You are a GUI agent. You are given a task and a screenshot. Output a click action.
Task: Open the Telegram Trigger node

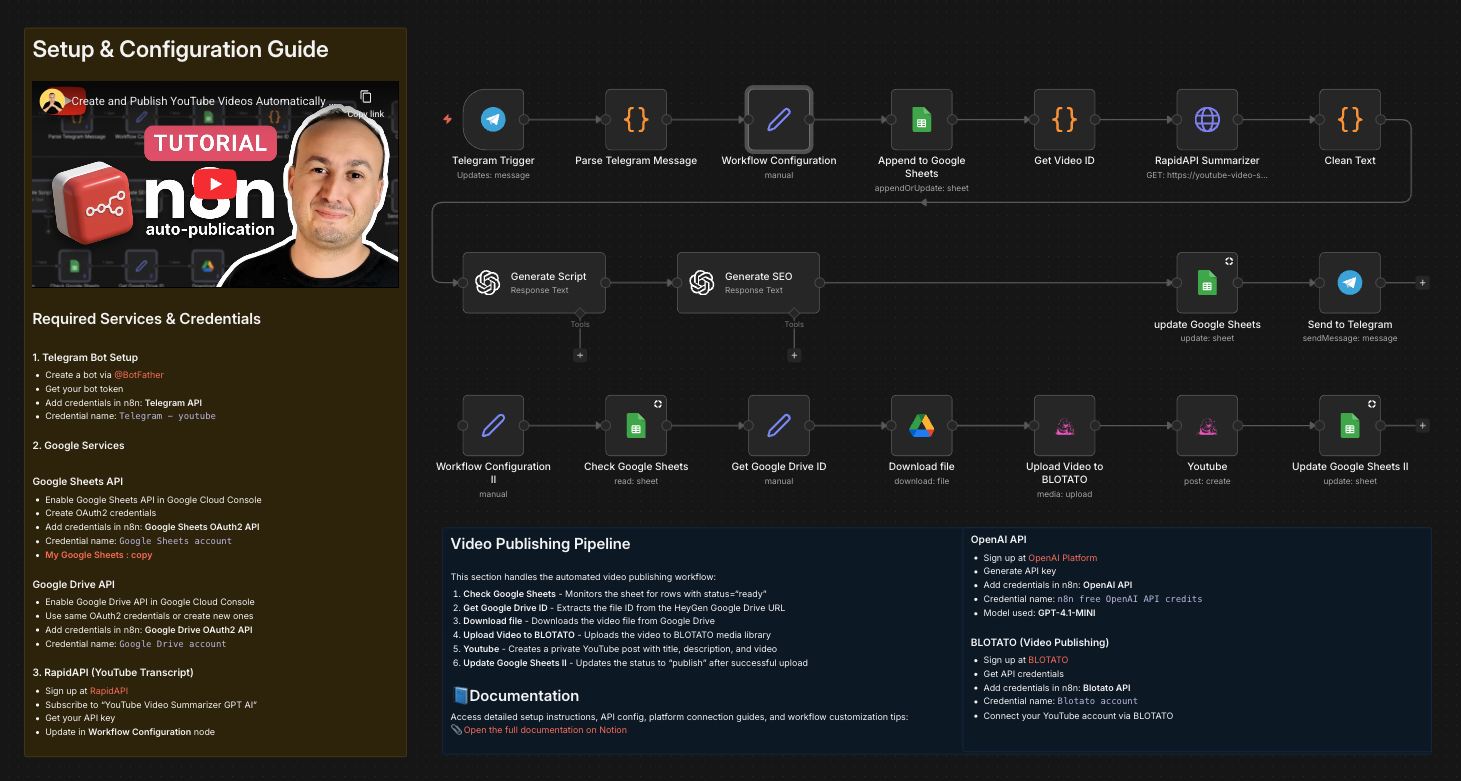[x=493, y=119]
